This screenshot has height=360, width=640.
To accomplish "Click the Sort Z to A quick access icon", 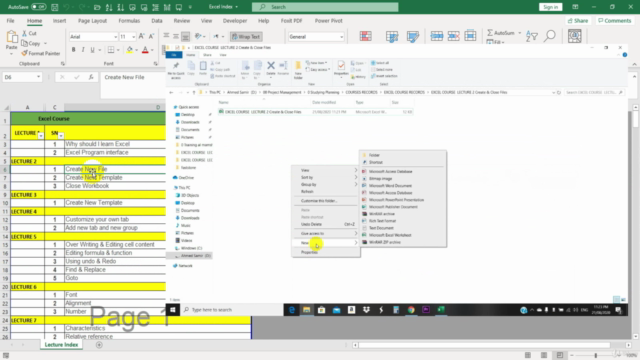I will [120, 7].
